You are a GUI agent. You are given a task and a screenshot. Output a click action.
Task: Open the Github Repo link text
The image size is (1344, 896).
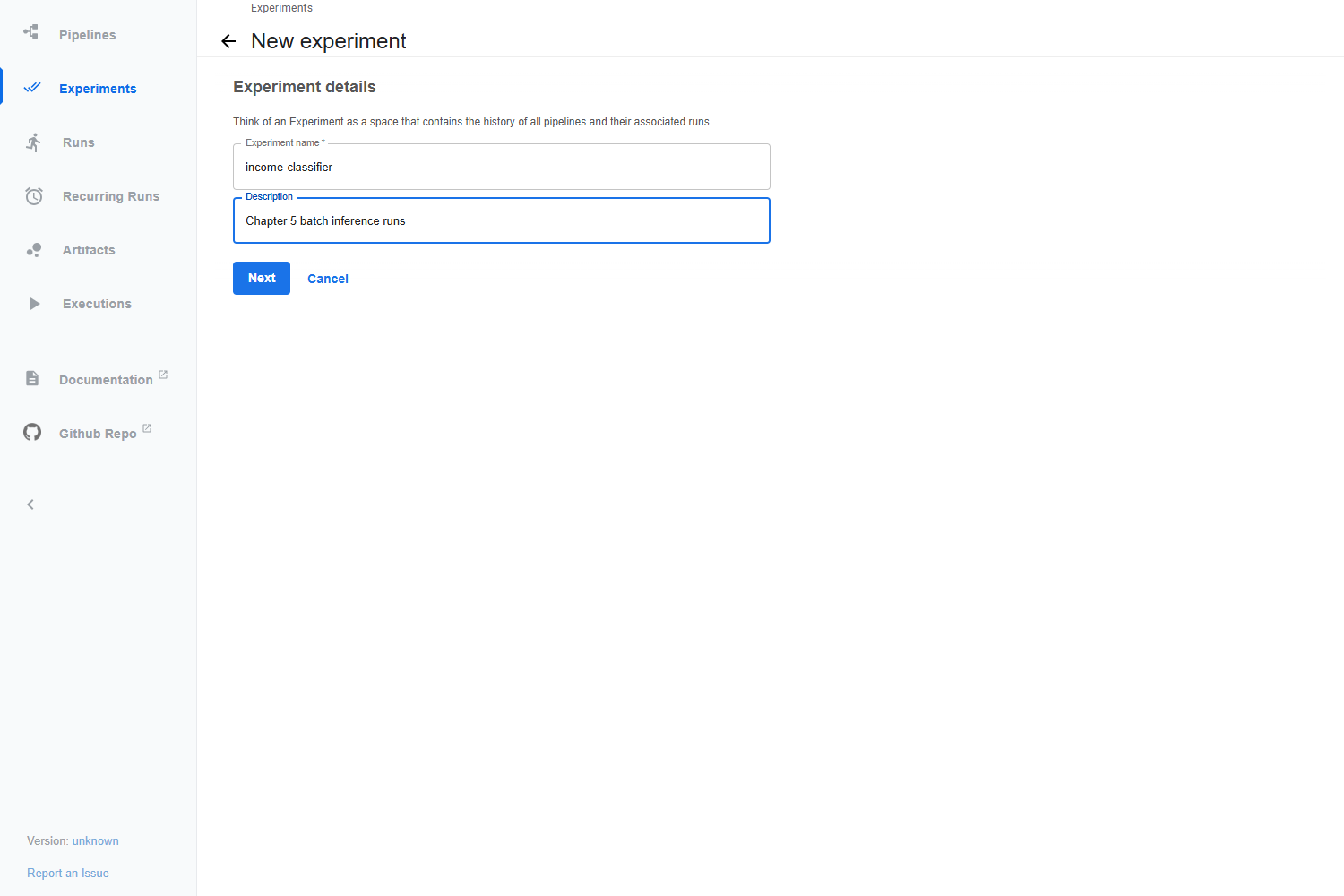pyautogui.click(x=98, y=434)
